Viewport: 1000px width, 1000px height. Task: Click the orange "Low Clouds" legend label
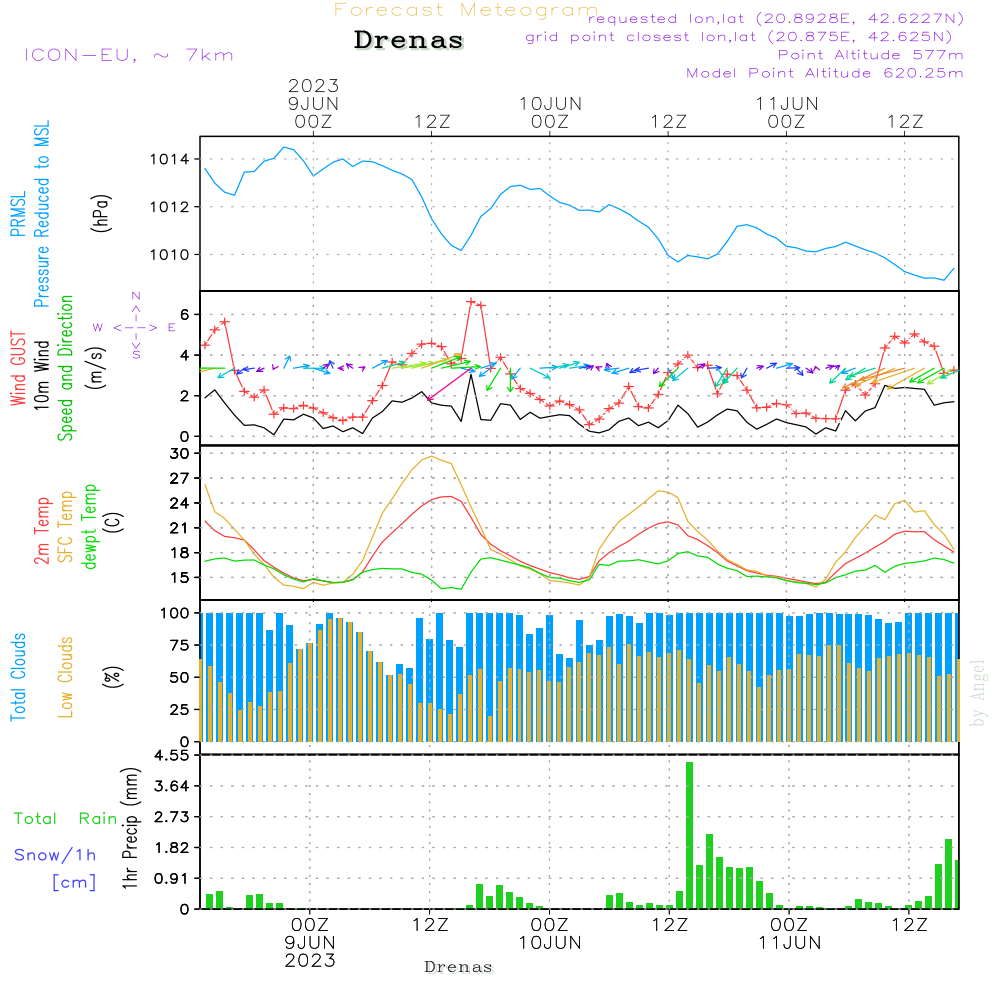pos(66,677)
